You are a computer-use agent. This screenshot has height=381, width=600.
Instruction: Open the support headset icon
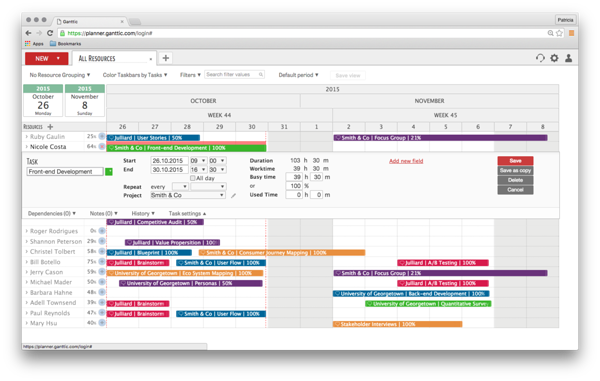click(x=540, y=58)
